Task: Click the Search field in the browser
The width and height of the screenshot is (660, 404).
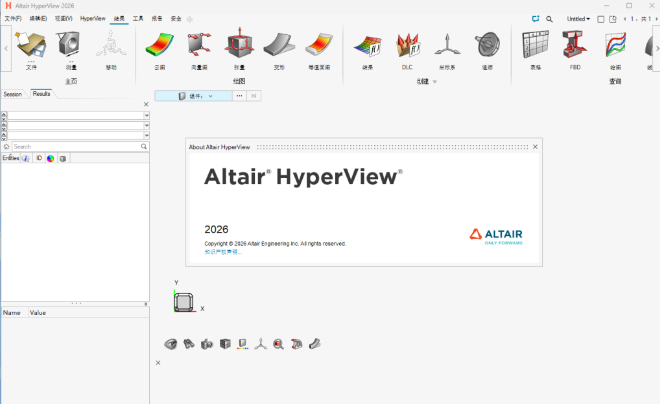Action: 75,146
